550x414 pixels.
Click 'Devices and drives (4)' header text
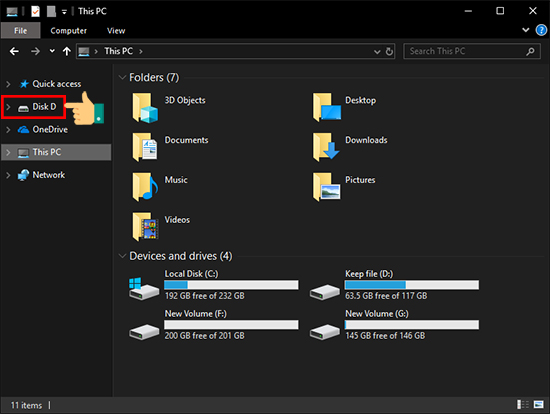[x=181, y=256]
